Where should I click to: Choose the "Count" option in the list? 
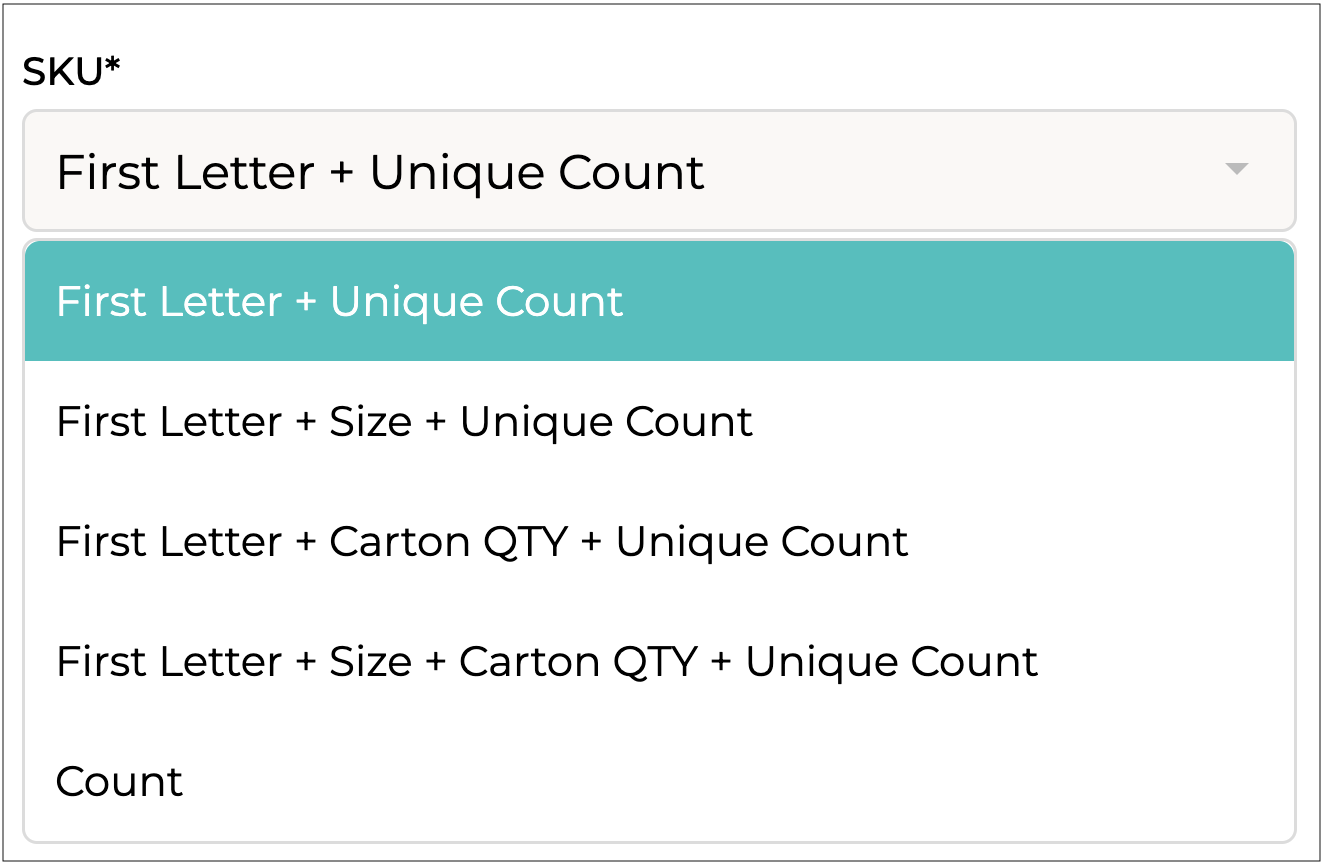(x=120, y=782)
